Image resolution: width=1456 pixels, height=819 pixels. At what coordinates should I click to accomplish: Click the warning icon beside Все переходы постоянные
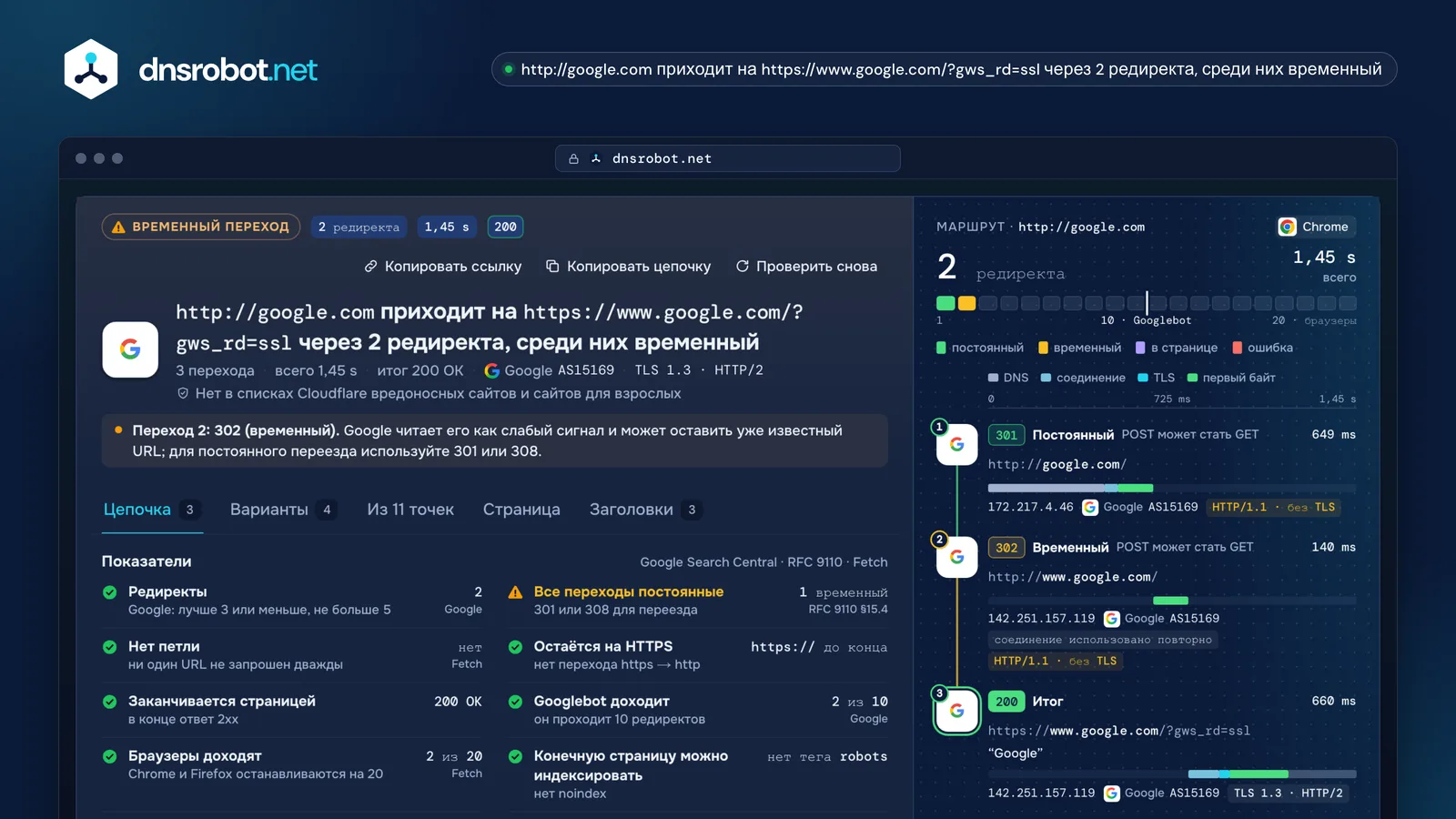515,592
